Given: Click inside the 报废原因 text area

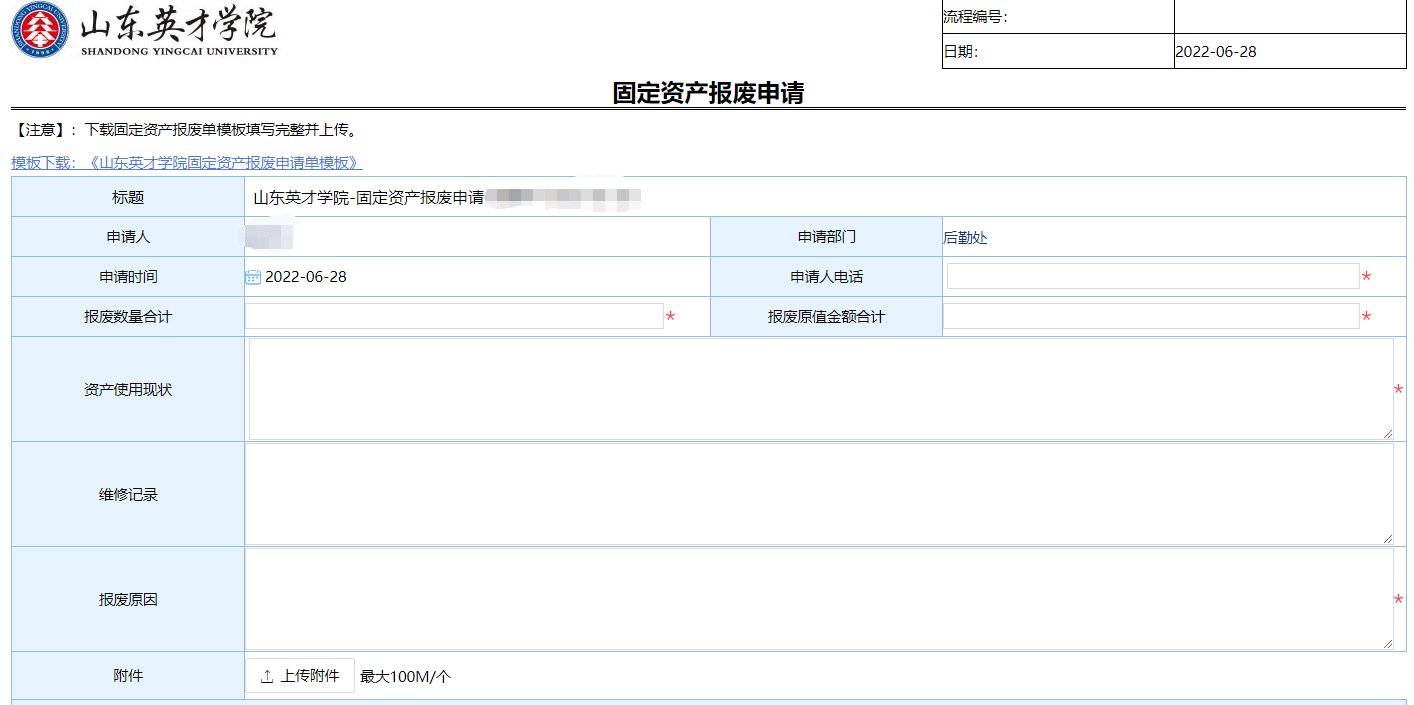Looking at the screenshot, I should (x=820, y=599).
